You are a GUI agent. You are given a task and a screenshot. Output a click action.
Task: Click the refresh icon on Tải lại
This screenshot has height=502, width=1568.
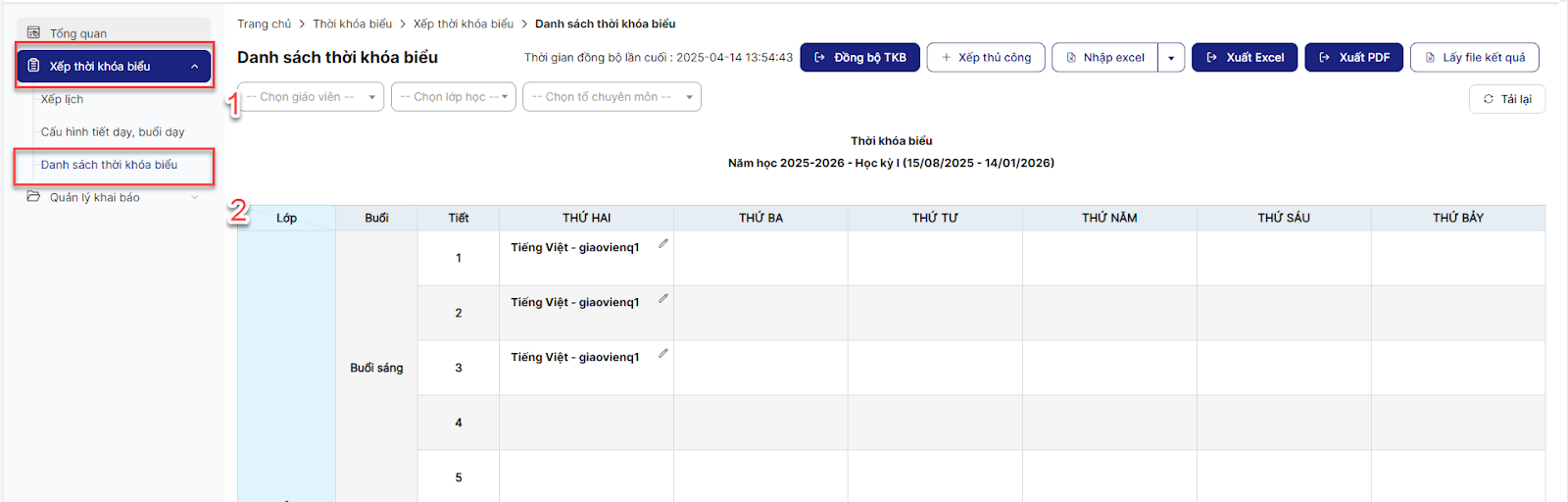[x=1489, y=99]
